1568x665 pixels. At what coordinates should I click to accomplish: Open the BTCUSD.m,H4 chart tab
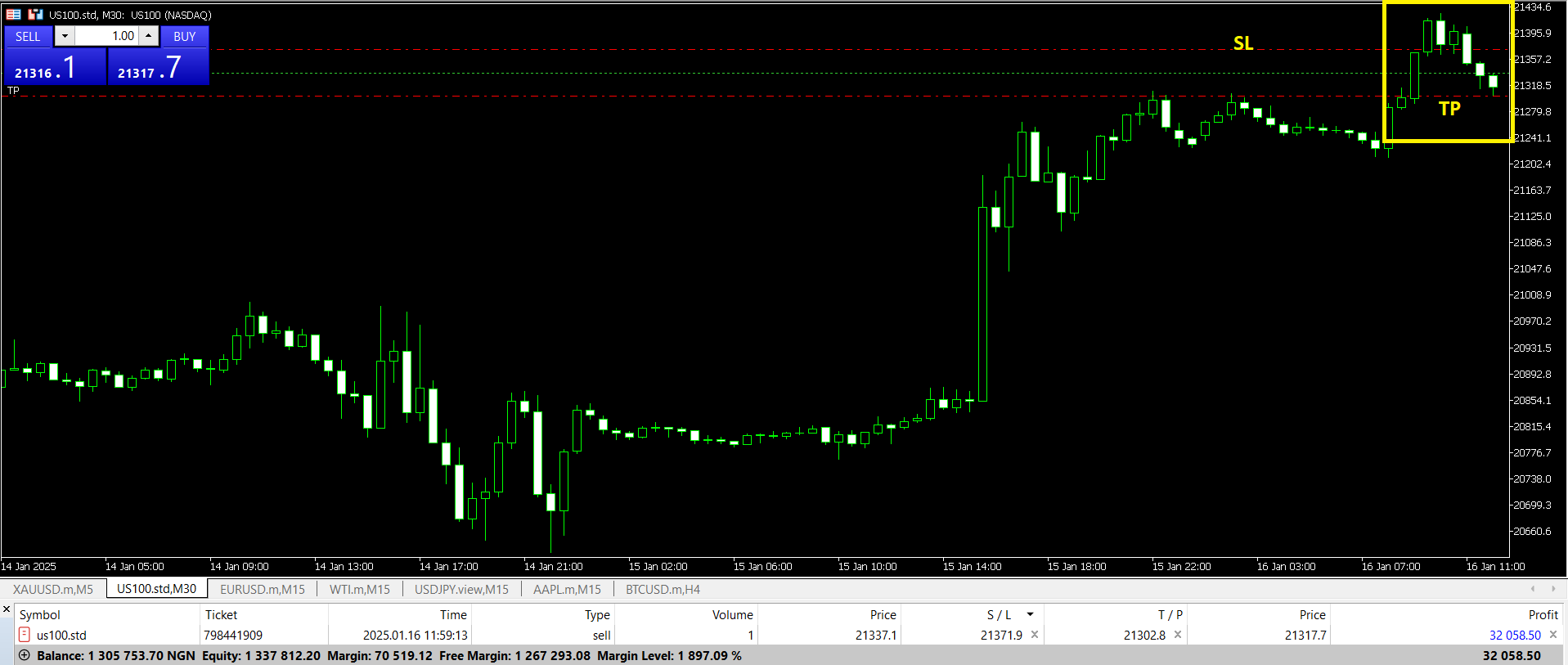point(663,589)
